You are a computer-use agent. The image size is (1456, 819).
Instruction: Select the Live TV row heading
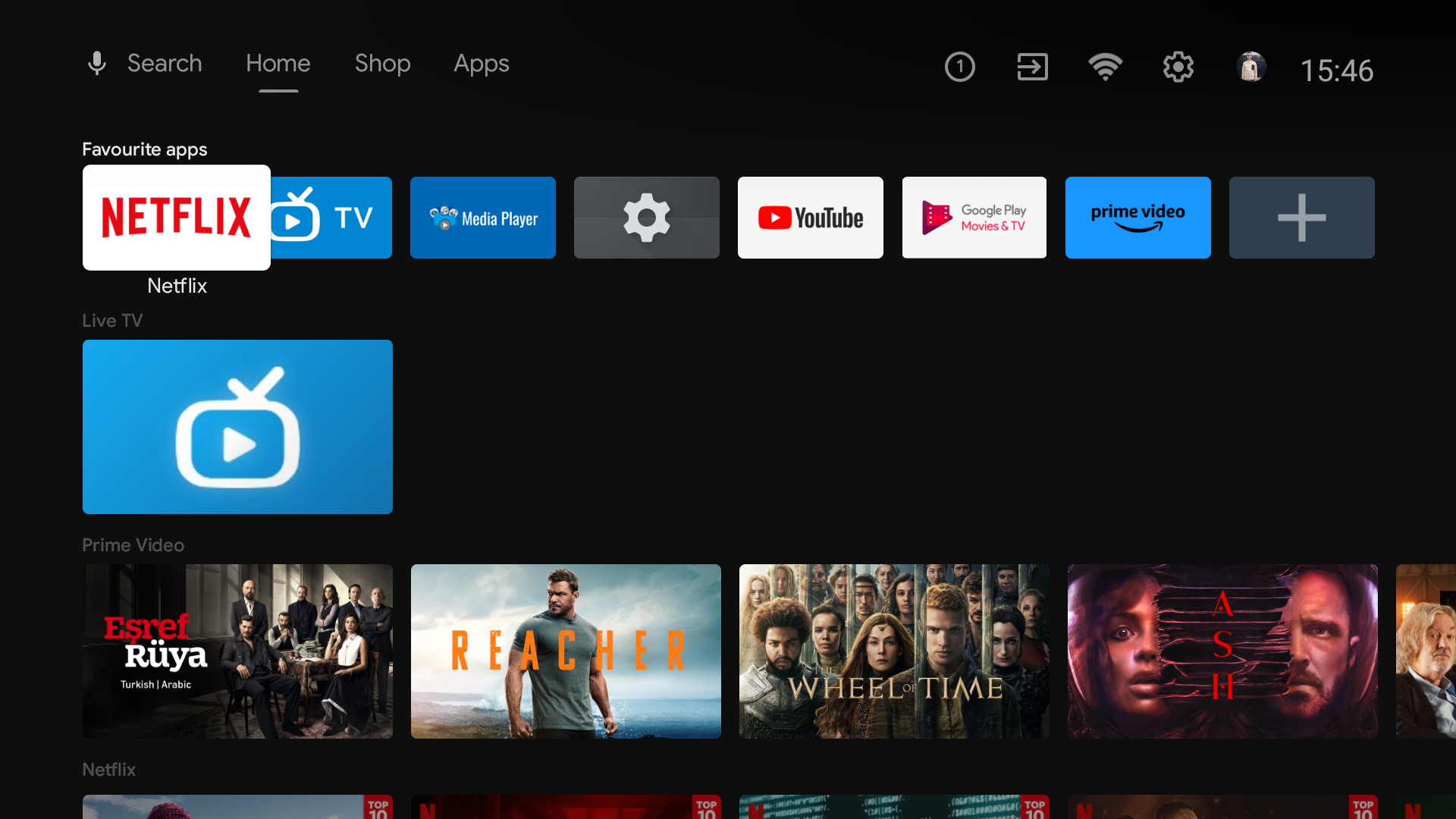coord(112,321)
